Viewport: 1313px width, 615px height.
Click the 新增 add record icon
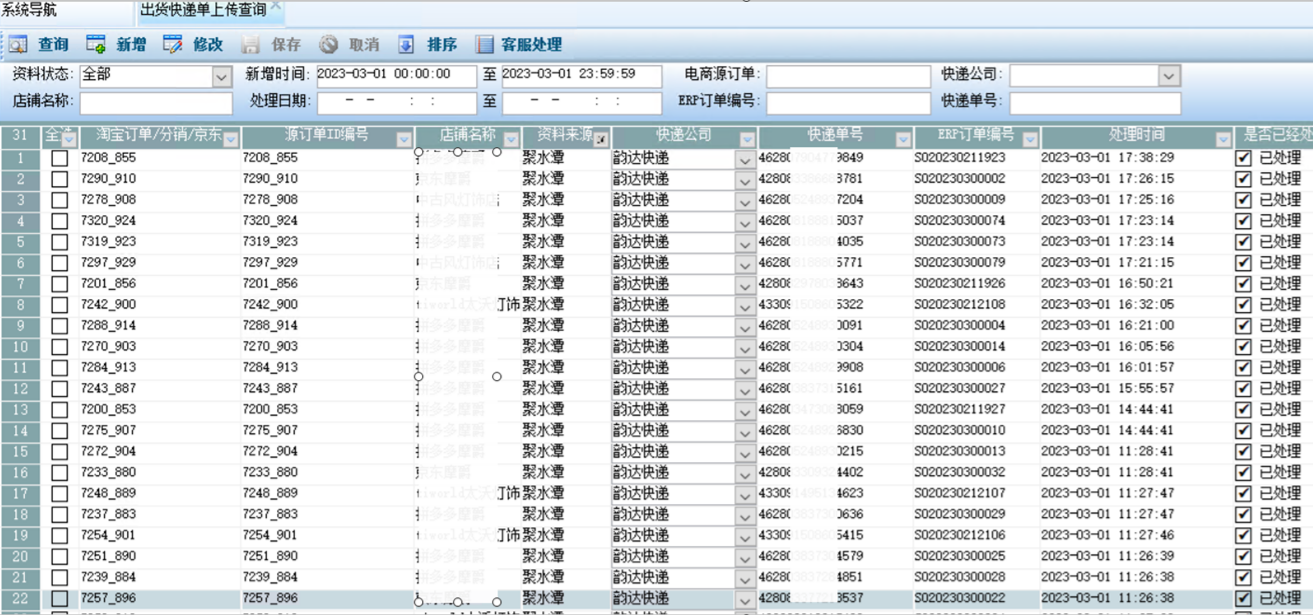pos(96,45)
